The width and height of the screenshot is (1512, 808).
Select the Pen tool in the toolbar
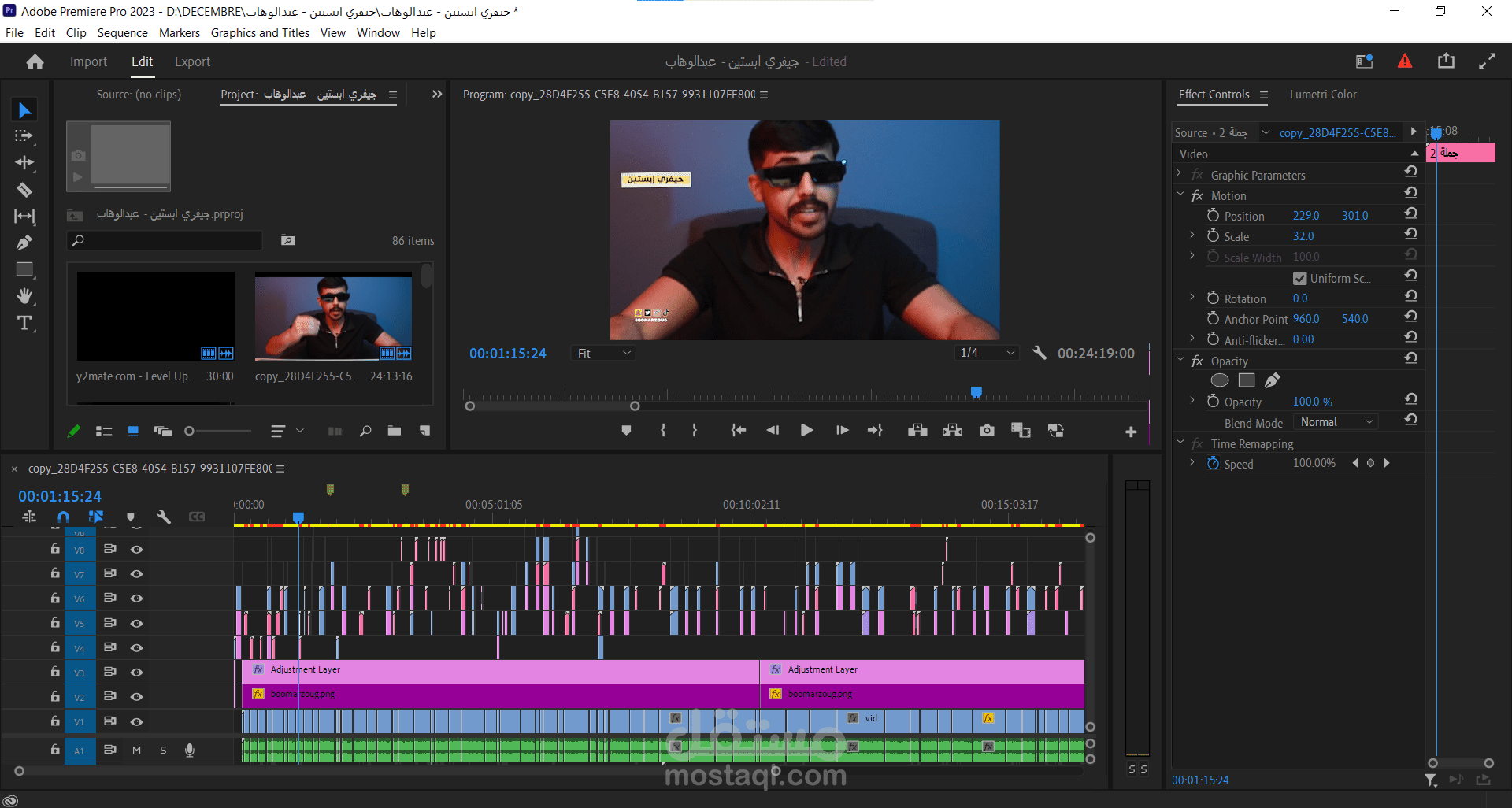coord(24,243)
